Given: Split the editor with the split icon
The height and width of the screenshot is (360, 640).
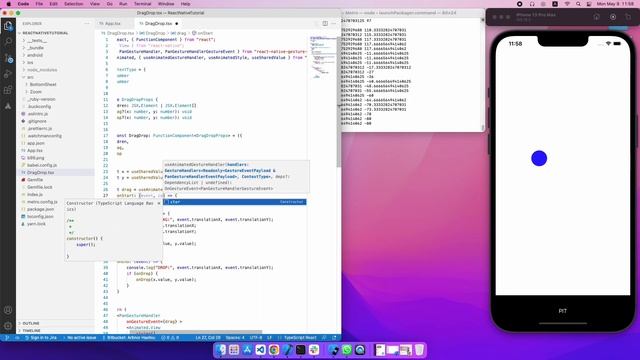Looking at the screenshot, I should tap(325, 24).
